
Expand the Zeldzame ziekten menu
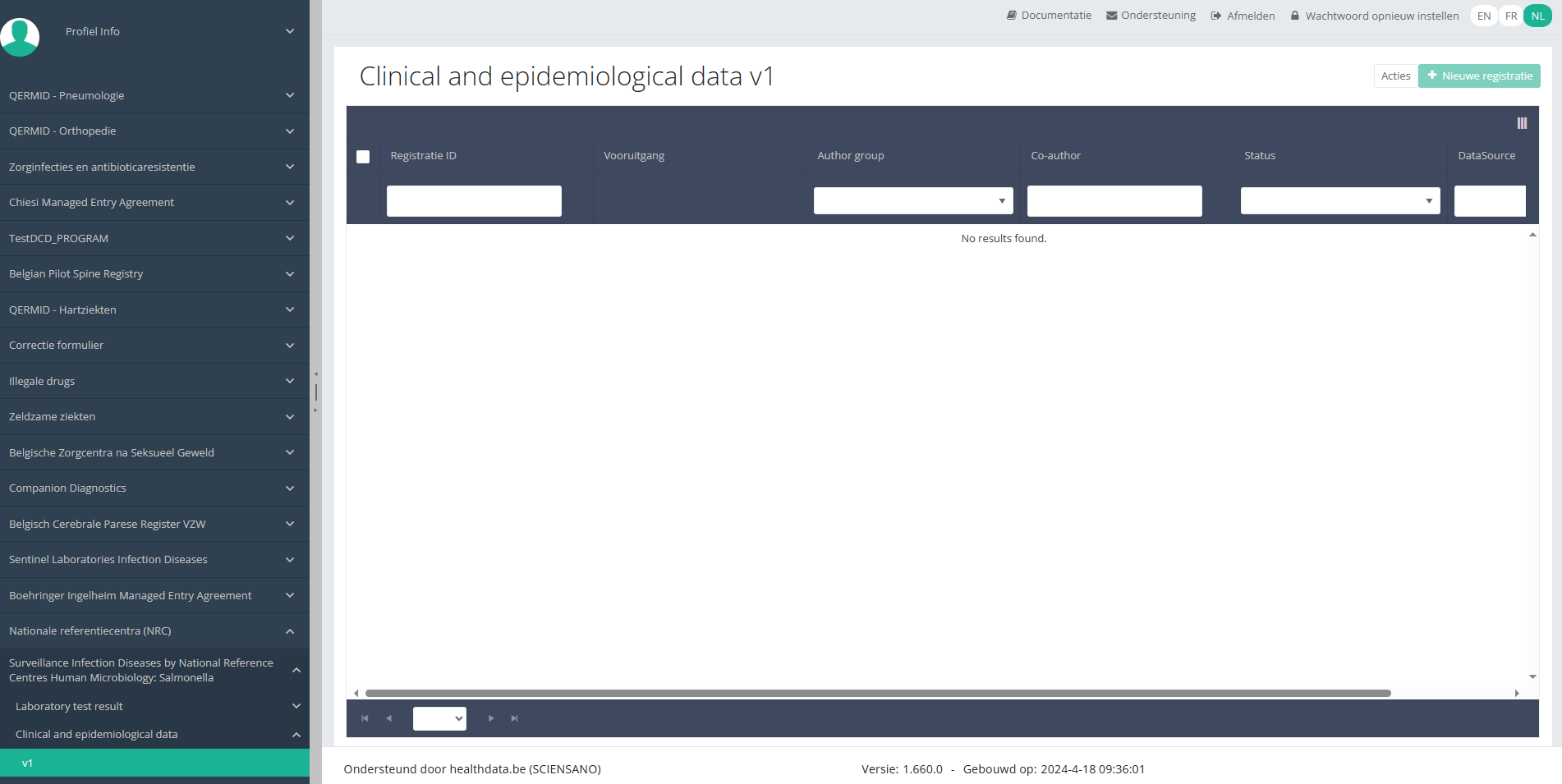154,417
